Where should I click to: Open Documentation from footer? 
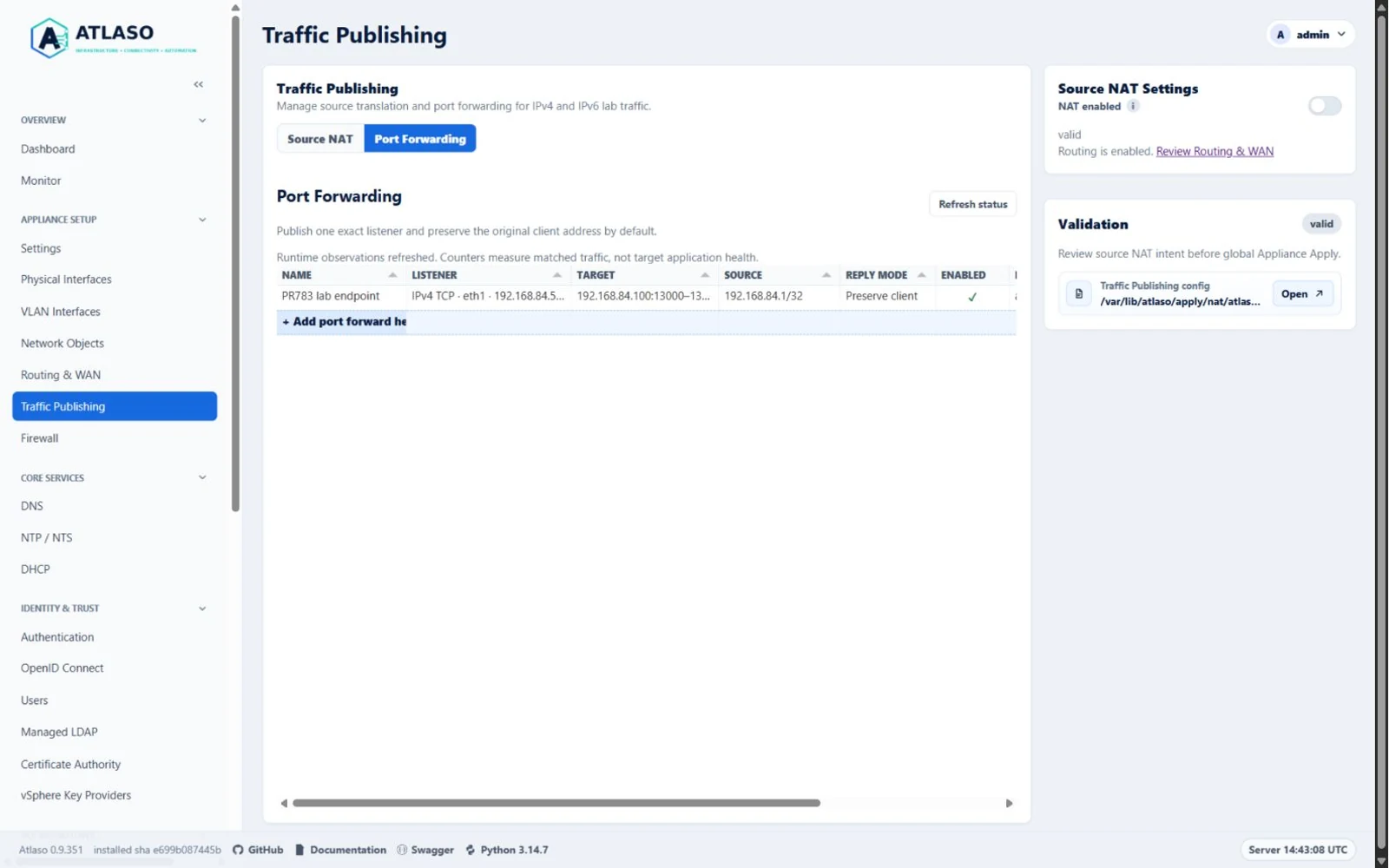click(x=340, y=850)
